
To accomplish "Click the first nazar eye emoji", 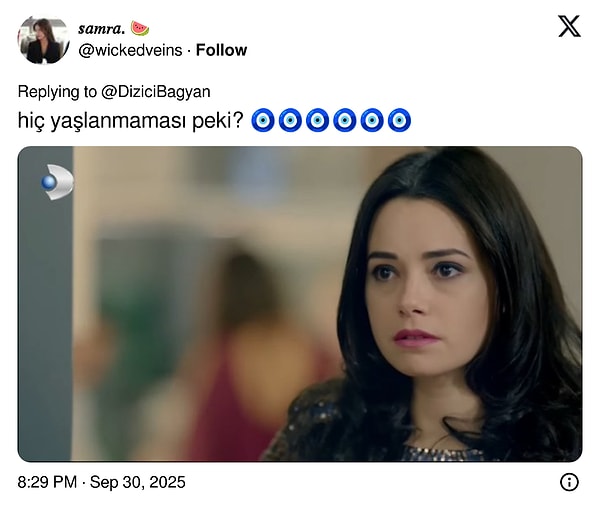I will [x=262, y=120].
